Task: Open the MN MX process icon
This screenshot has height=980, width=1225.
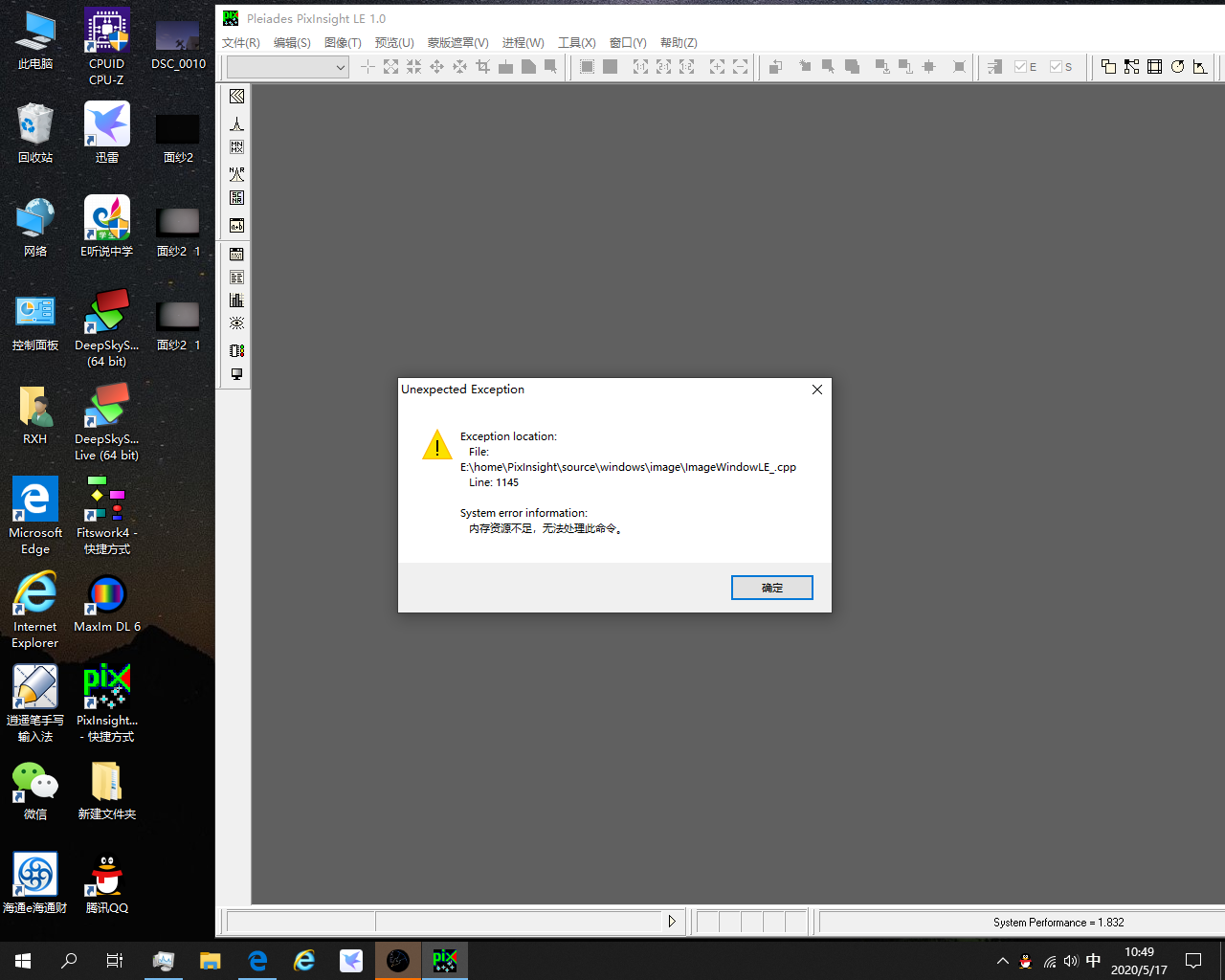Action: (236, 147)
